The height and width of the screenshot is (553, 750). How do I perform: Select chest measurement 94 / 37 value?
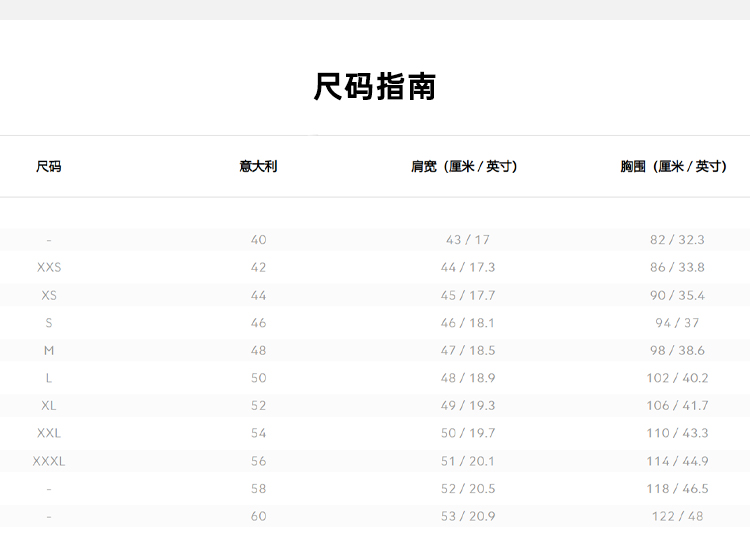click(677, 323)
